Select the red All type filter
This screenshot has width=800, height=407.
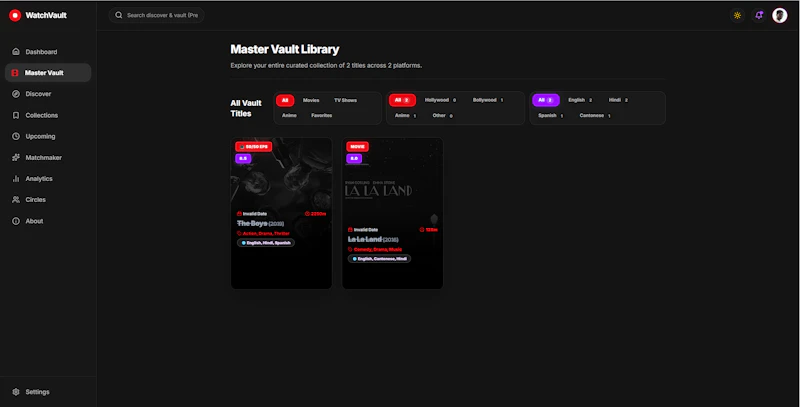tap(285, 100)
